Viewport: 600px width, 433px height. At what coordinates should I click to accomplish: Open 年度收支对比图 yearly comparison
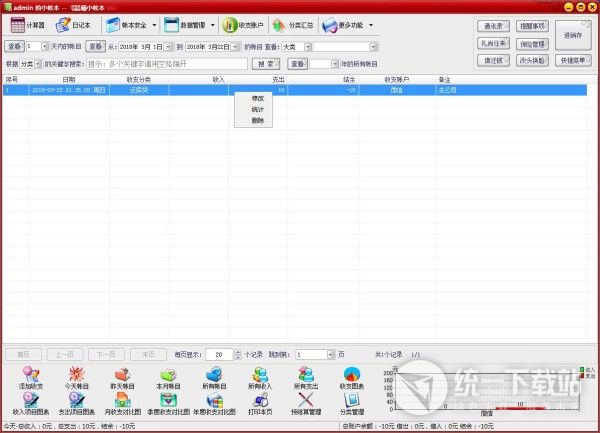click(x=214, y=404)
